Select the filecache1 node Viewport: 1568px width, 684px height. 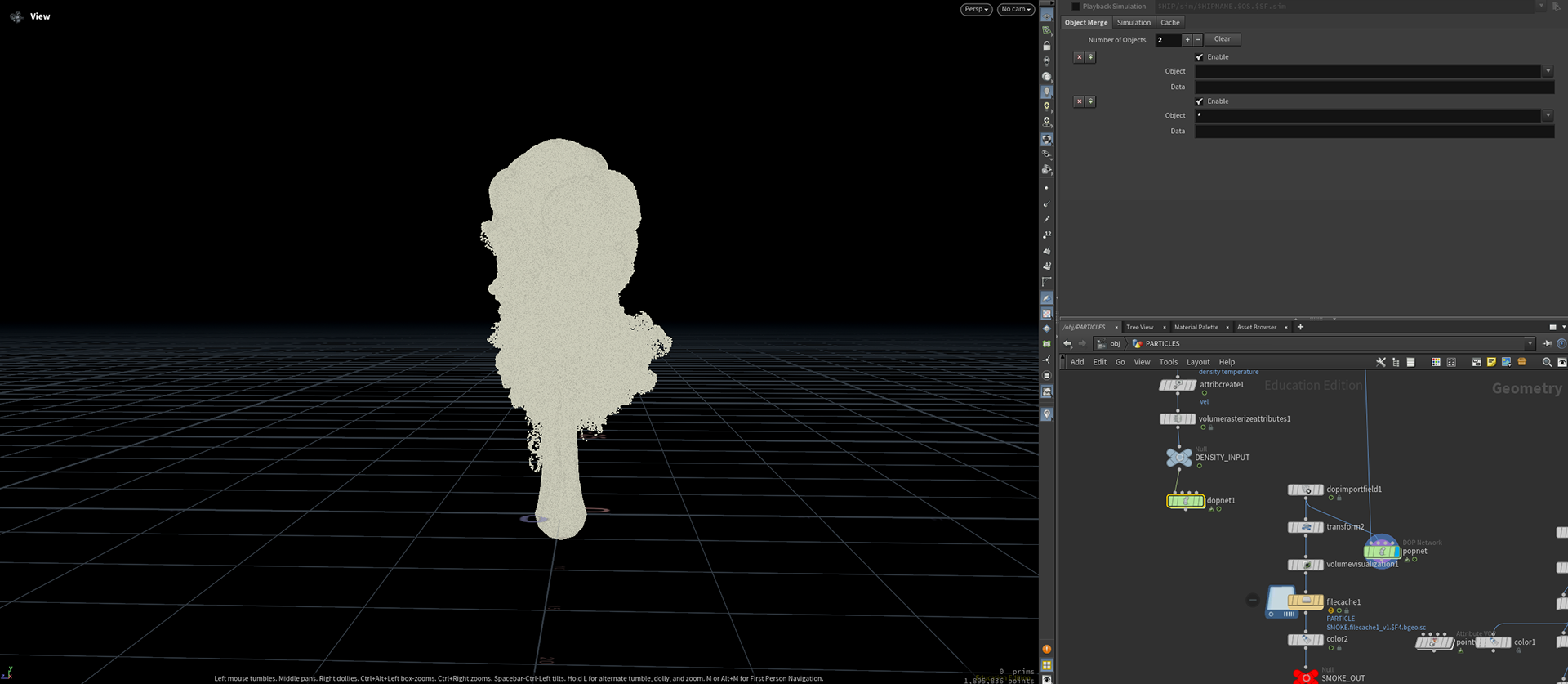pyautogui.click(x=1306, y=601)
